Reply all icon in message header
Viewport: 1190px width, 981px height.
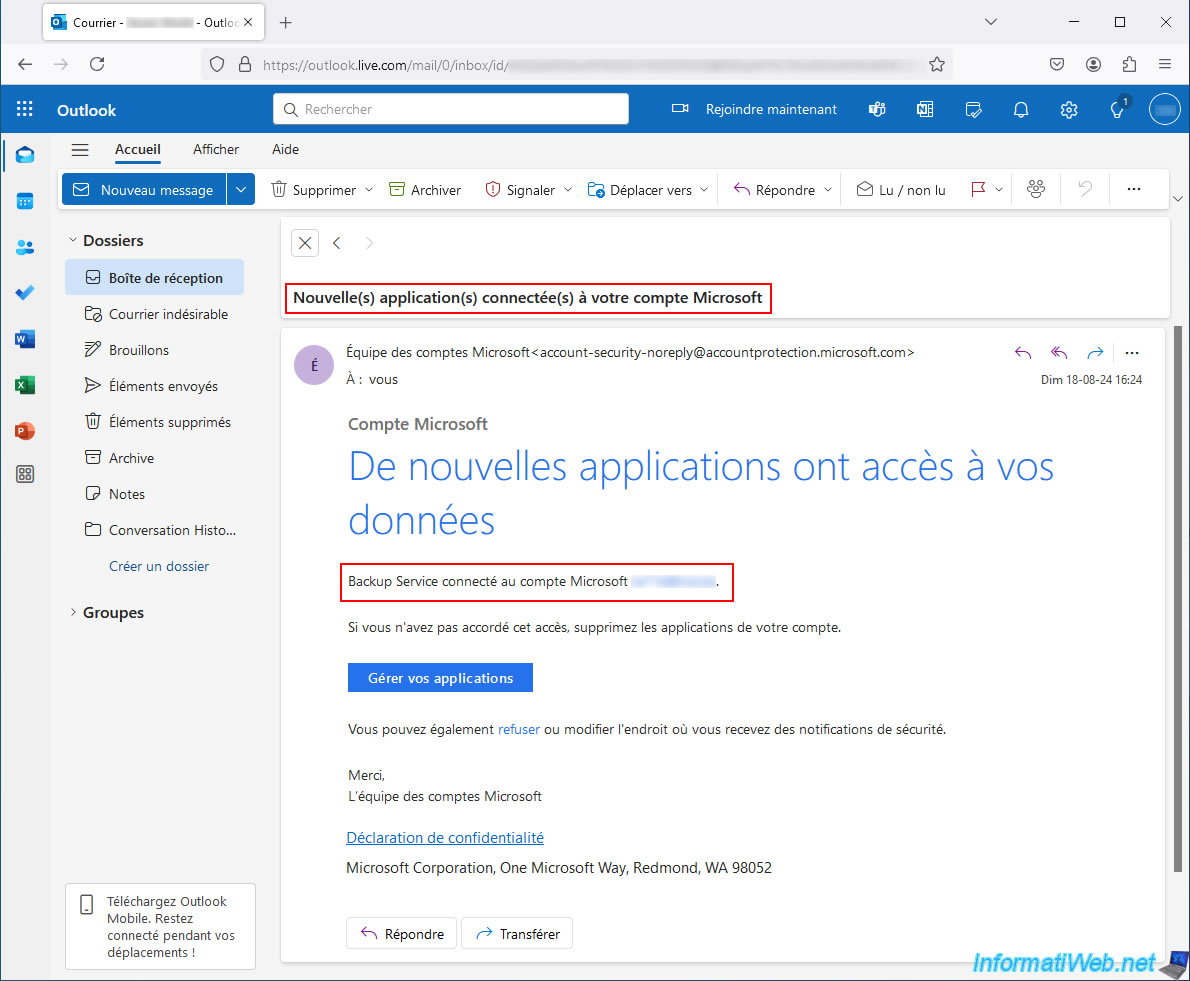(x=1059, y=352)
